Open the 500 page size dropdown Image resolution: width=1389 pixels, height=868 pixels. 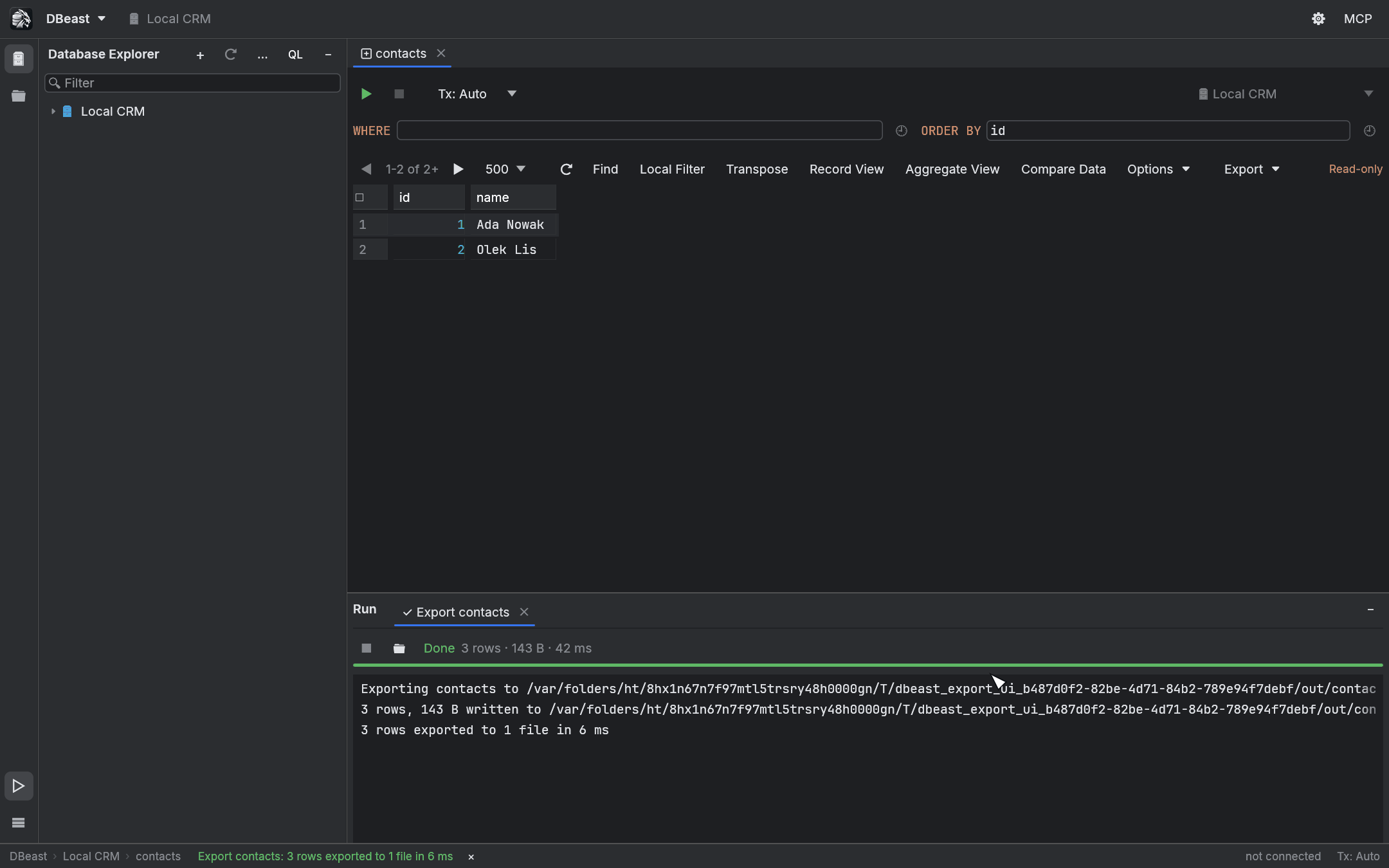pyautogui.click(x=505, y=169)
